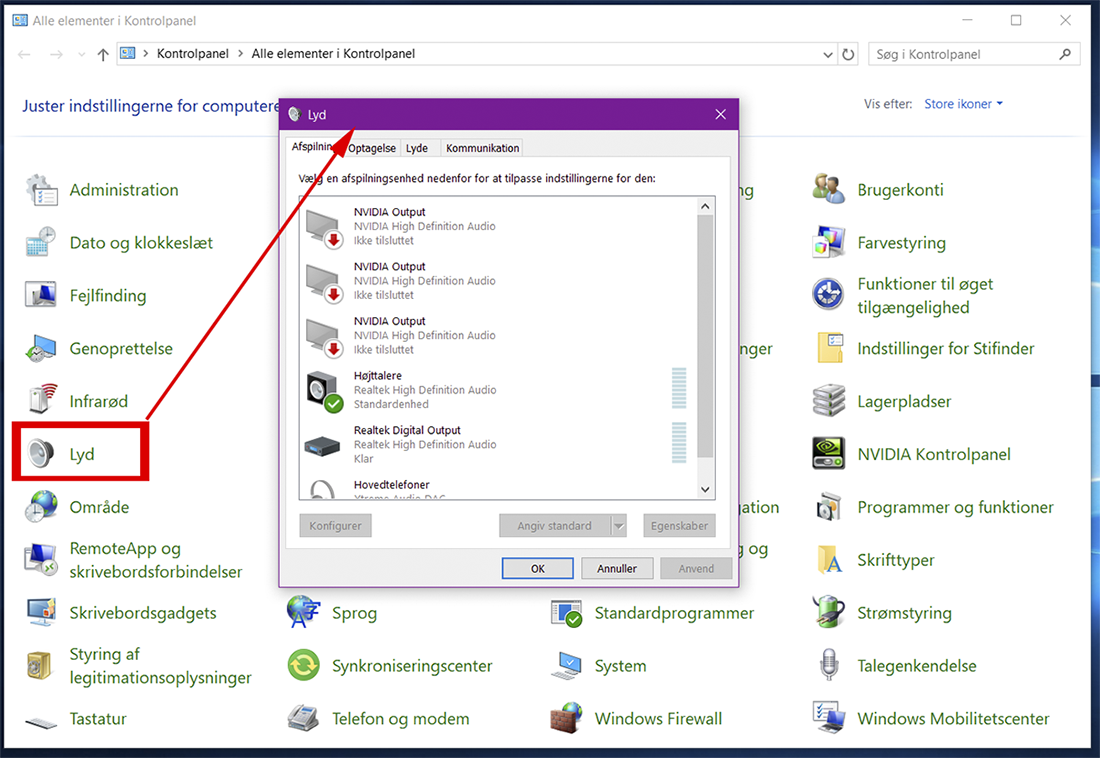This screenshot has width=1100, height=758.
Task: Open Indstillinger for Stifinder icon
Action: click(829, 349)
